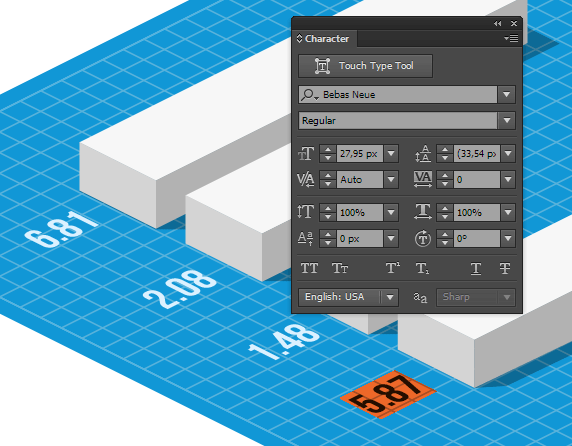Adjust font size with stepper arrows
Viewport: 572px width, 446px height.
click(328, 154)
